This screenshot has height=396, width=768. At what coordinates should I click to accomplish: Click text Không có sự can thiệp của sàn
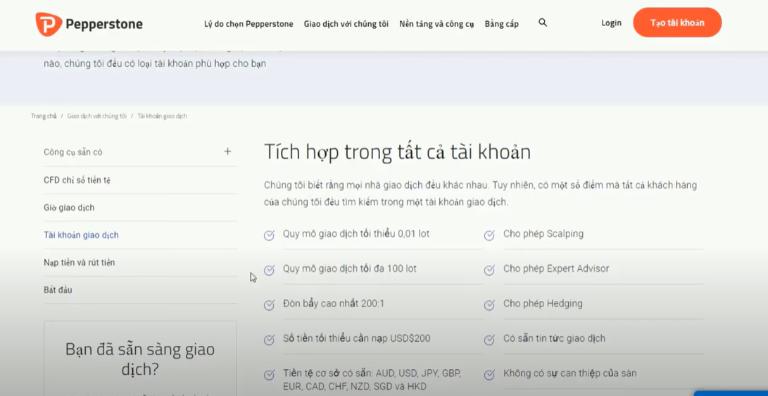(x=570, y=373)
